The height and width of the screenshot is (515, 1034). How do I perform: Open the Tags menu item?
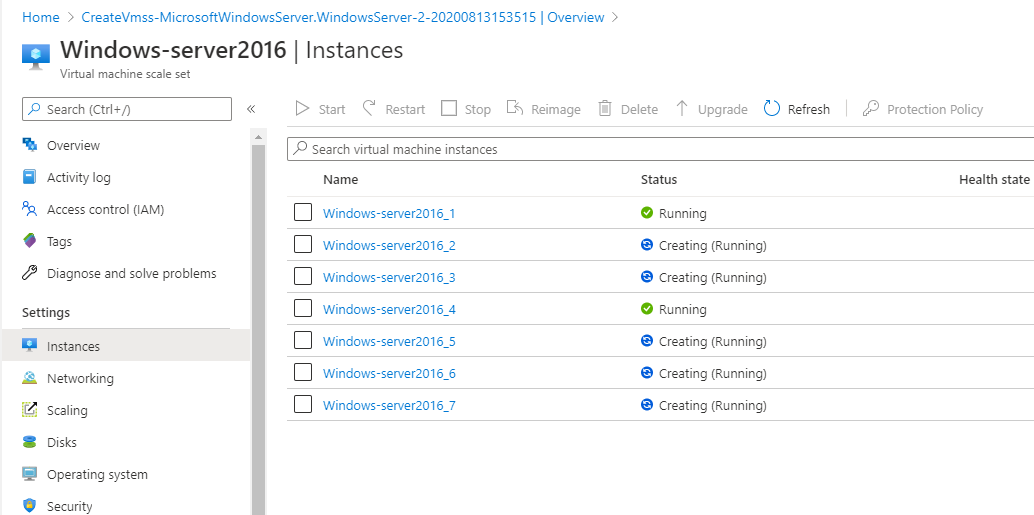[59, 241]
